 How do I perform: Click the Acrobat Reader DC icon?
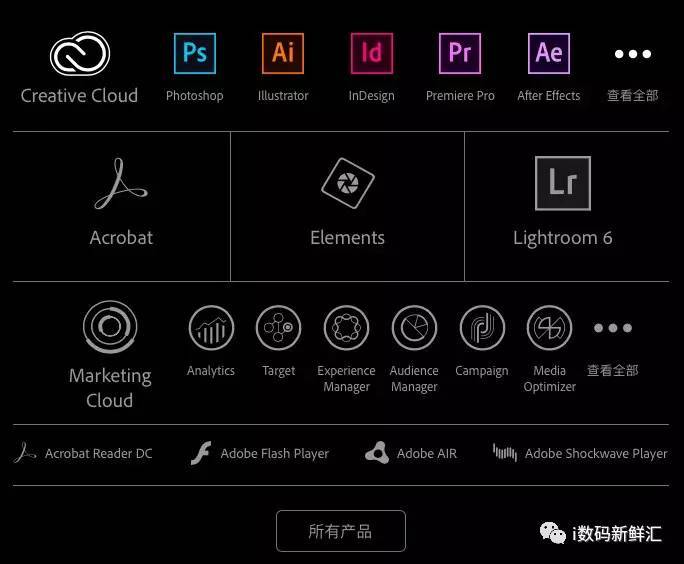25,453
